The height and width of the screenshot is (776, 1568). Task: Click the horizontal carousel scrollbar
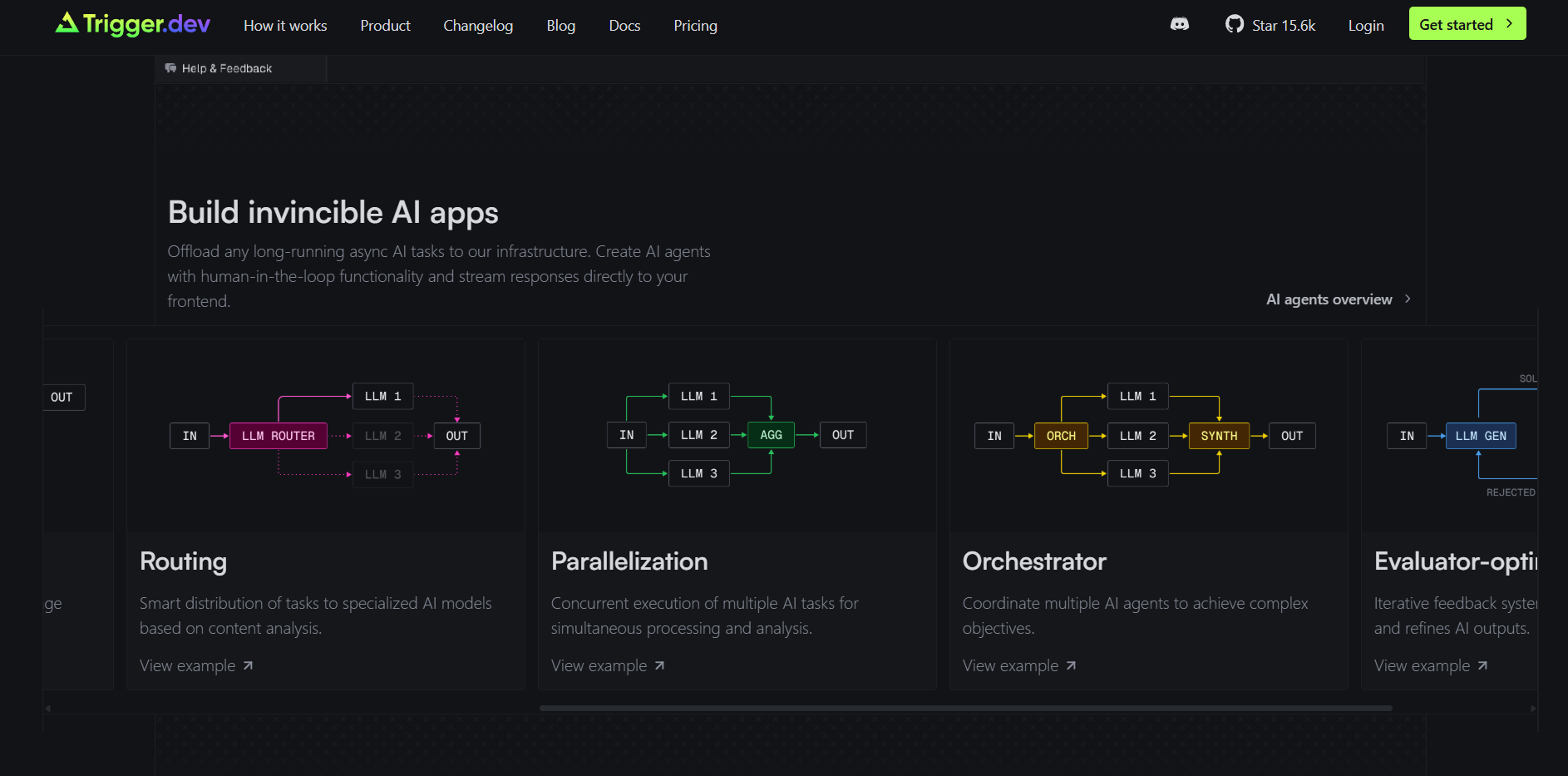(965, 709)
